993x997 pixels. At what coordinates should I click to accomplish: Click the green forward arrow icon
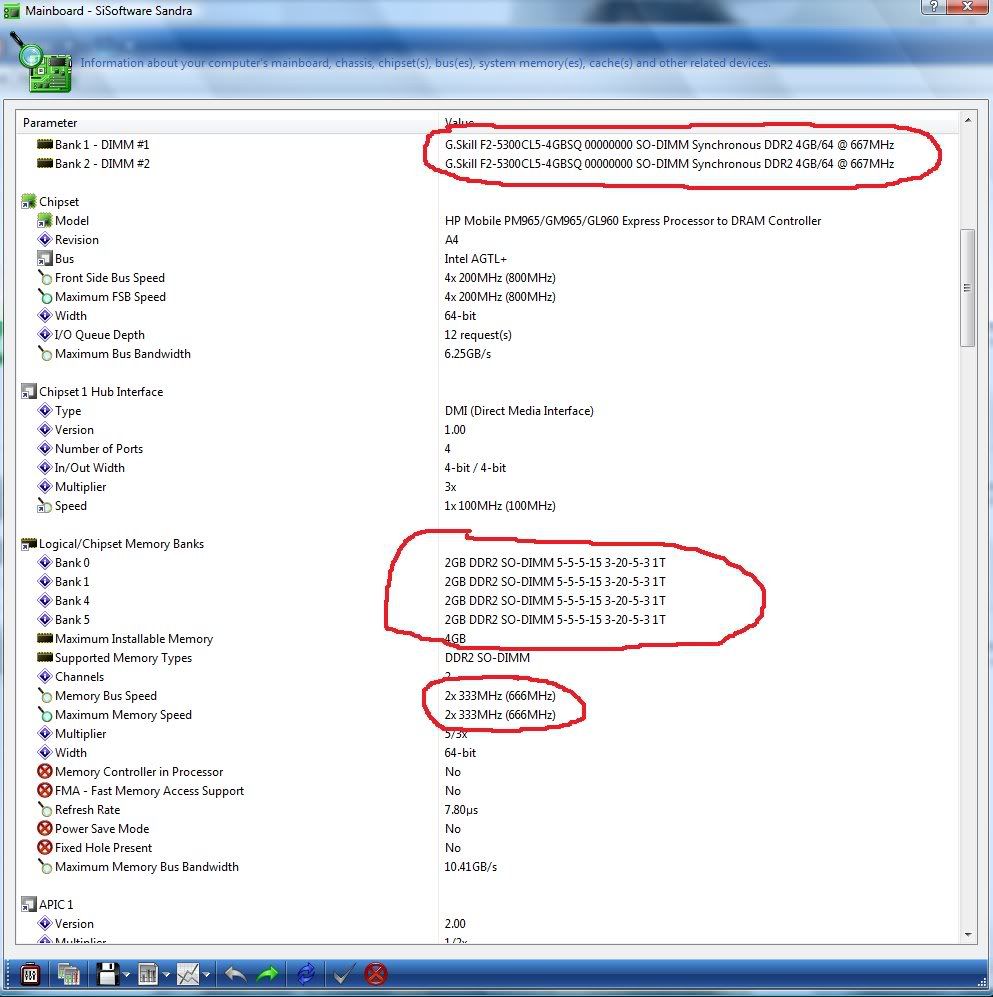[268, 974]
